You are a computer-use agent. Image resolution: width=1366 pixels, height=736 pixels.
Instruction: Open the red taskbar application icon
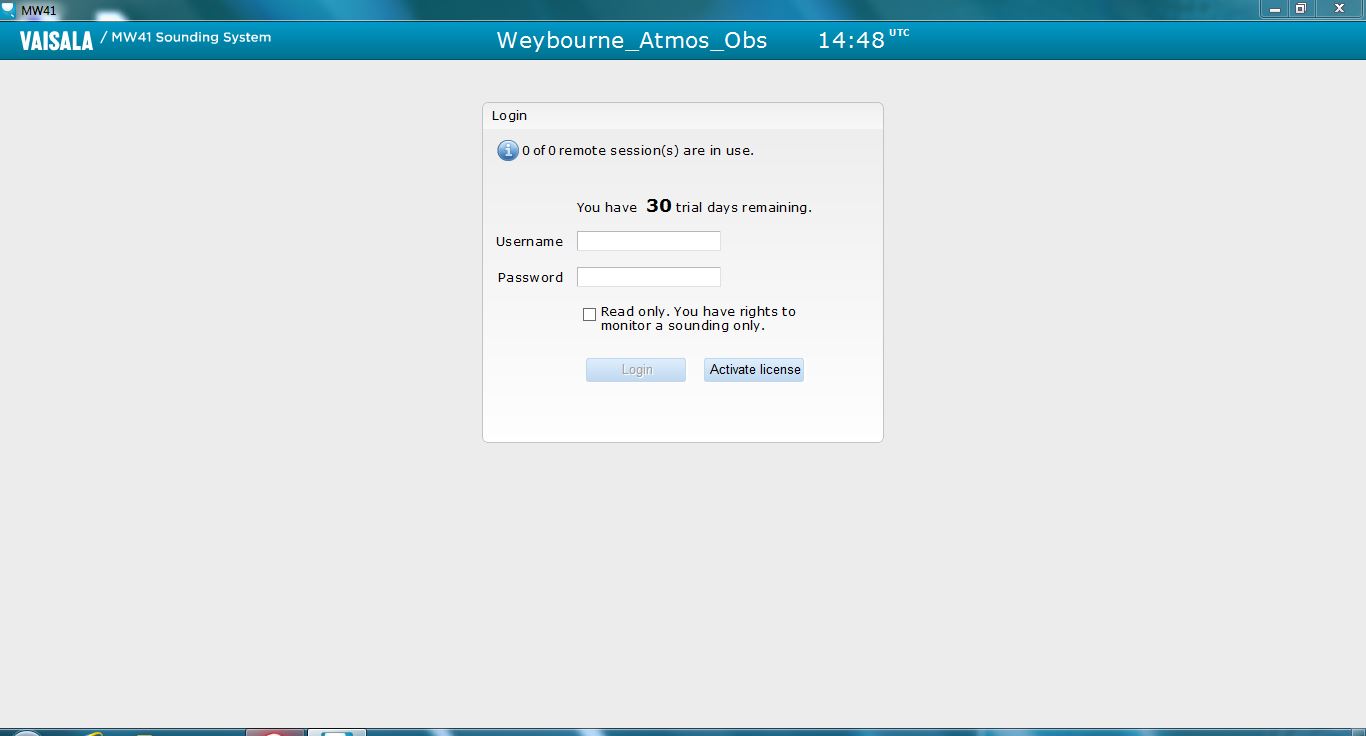(273, 732)
